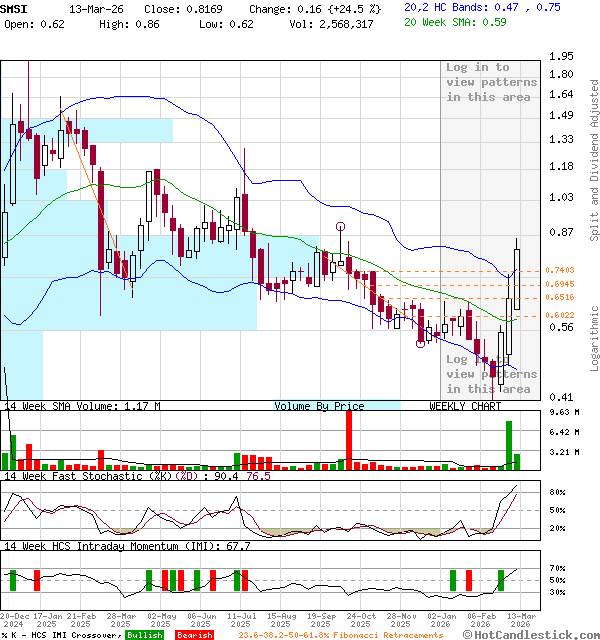Screen dimensions: 600x640
Task: Click the upper 'Log in to view patterns' notice
Action: pos(491,82)
